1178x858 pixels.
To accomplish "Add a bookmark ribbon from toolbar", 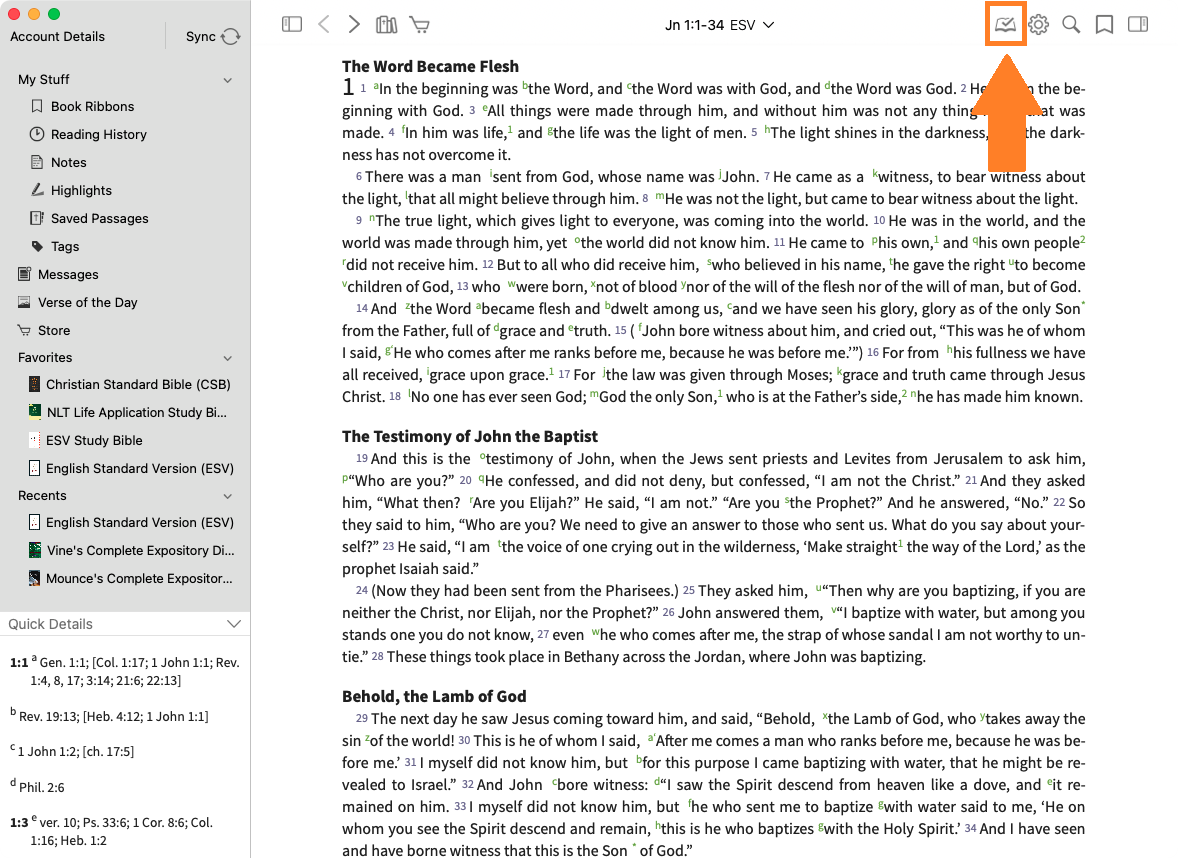I will pos(1104,25).
